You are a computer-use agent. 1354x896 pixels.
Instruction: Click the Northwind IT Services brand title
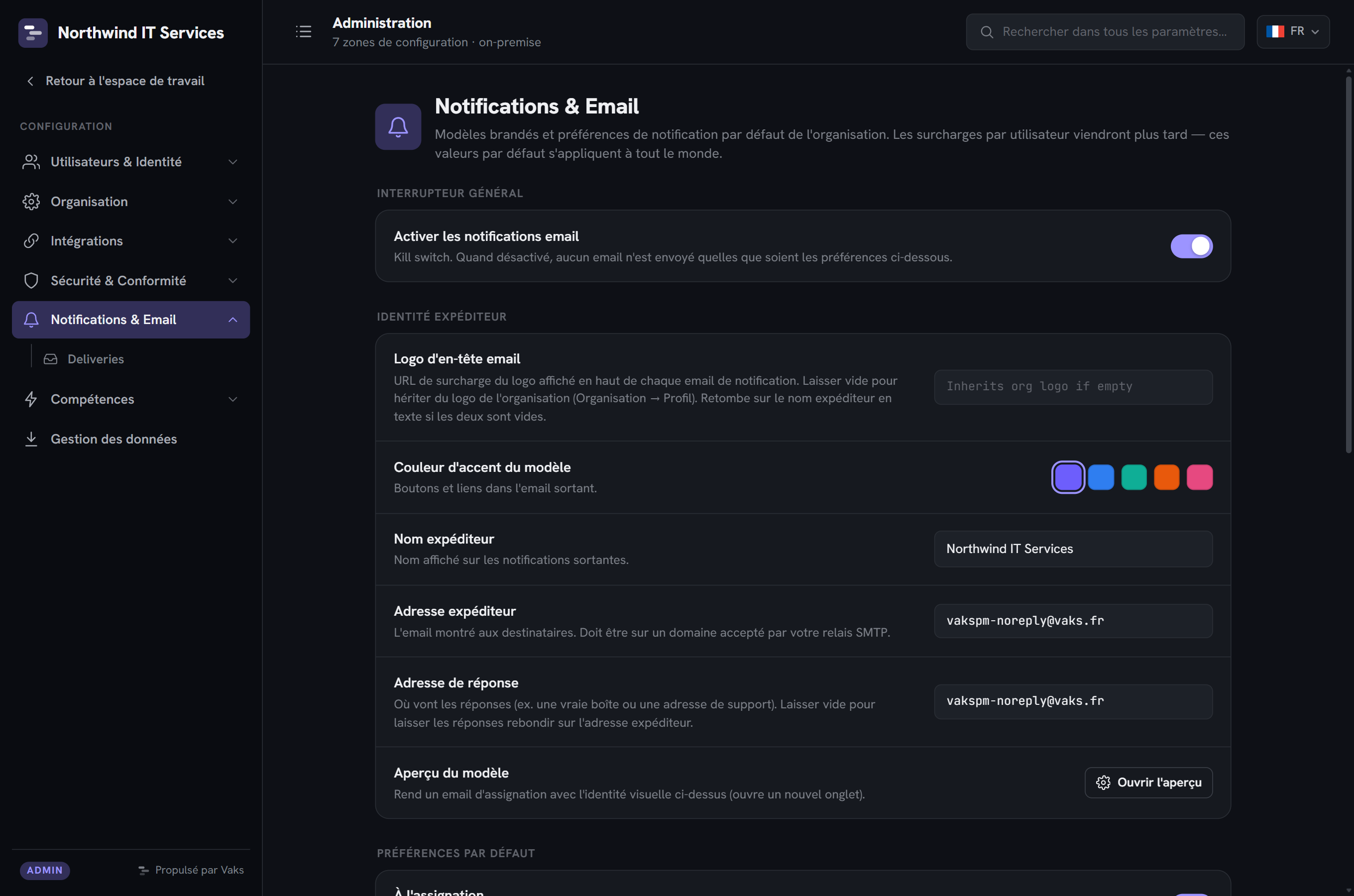[x=140, y=32]
